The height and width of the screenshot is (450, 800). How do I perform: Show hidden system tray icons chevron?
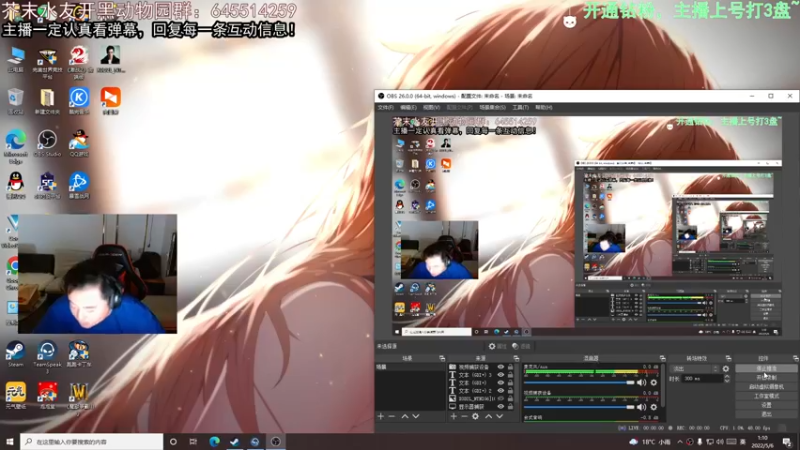680,442
